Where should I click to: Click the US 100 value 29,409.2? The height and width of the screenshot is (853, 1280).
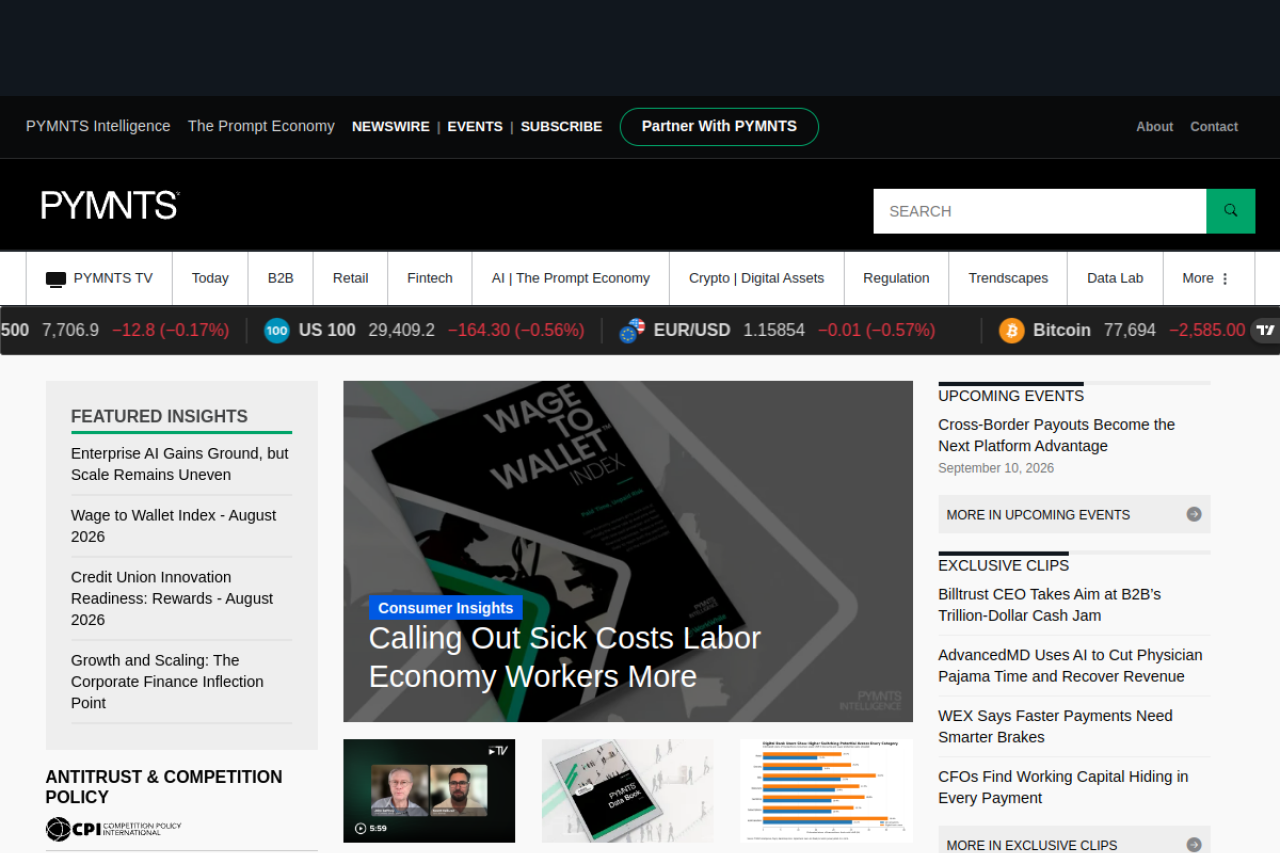402,330
